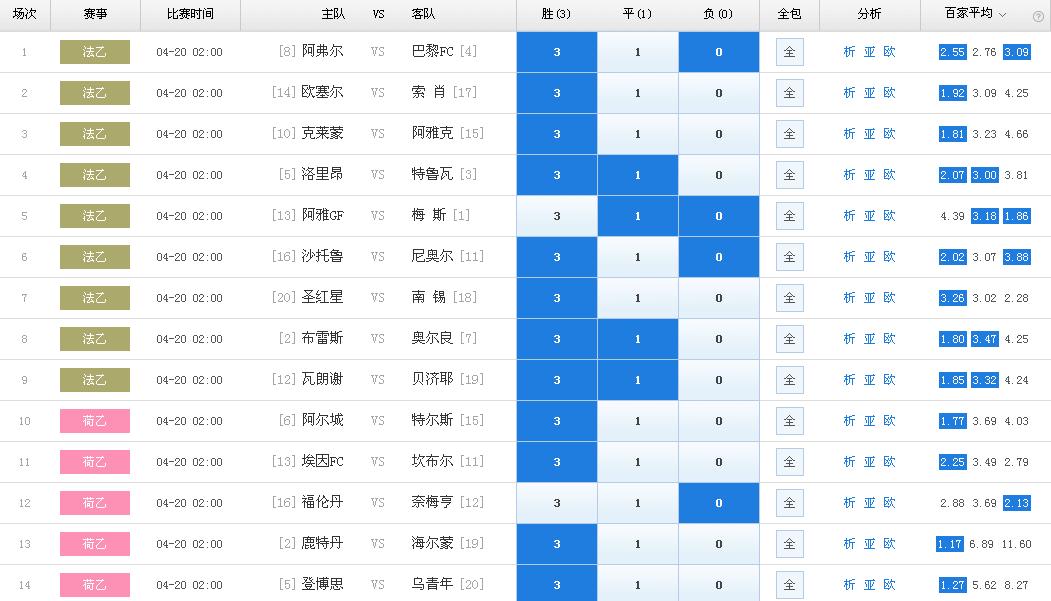The image size is (1051, 601).
Task: Click 法乙 league tag in row 1
Action: pyautogui.click(x=95, y=52)
